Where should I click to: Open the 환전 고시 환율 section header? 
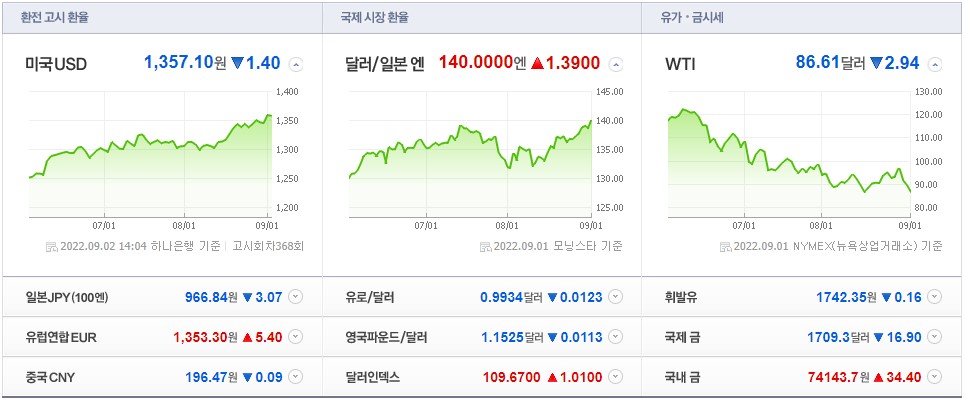point(55,17)
